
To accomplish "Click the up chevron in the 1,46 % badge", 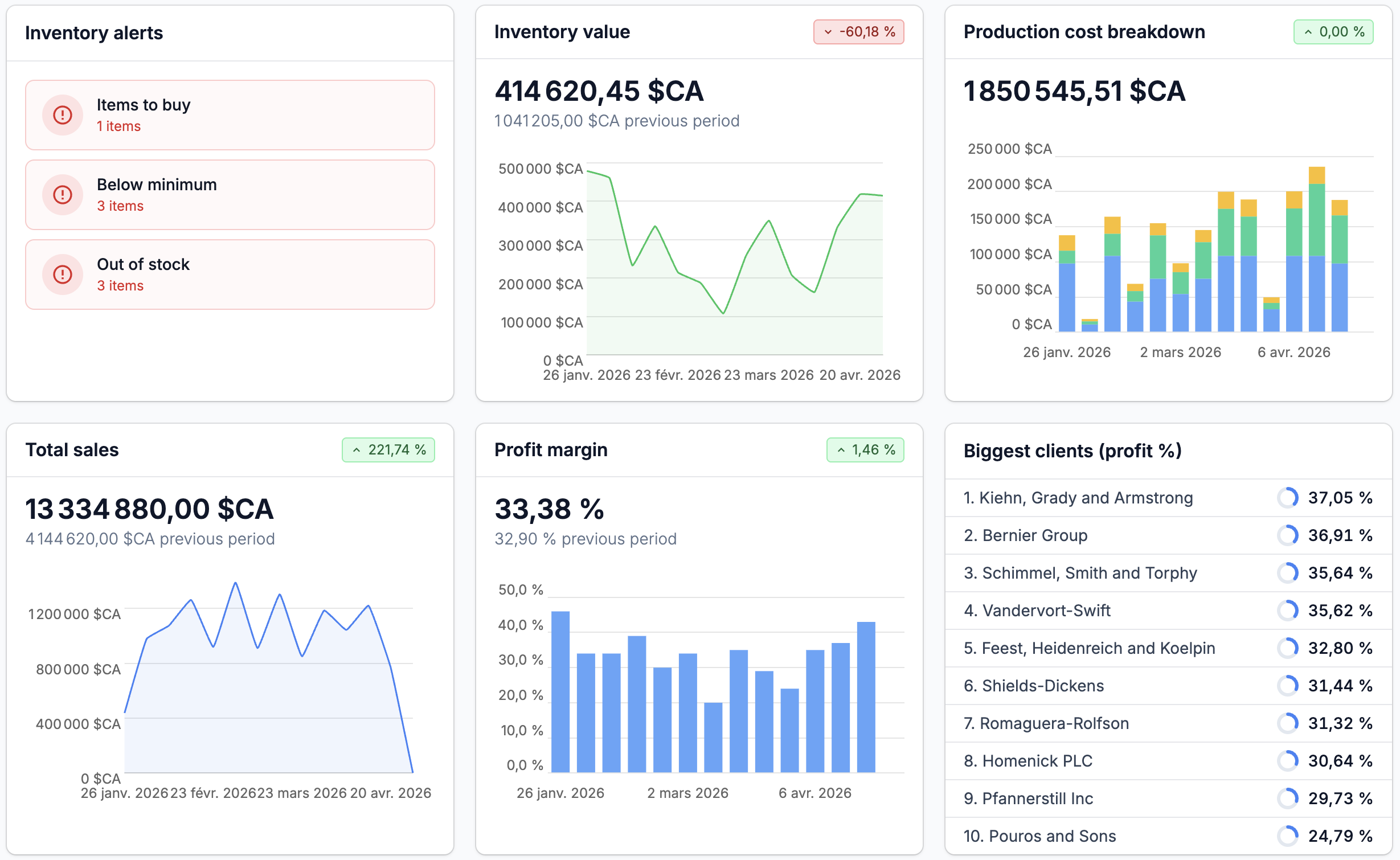I will [841, 450].
